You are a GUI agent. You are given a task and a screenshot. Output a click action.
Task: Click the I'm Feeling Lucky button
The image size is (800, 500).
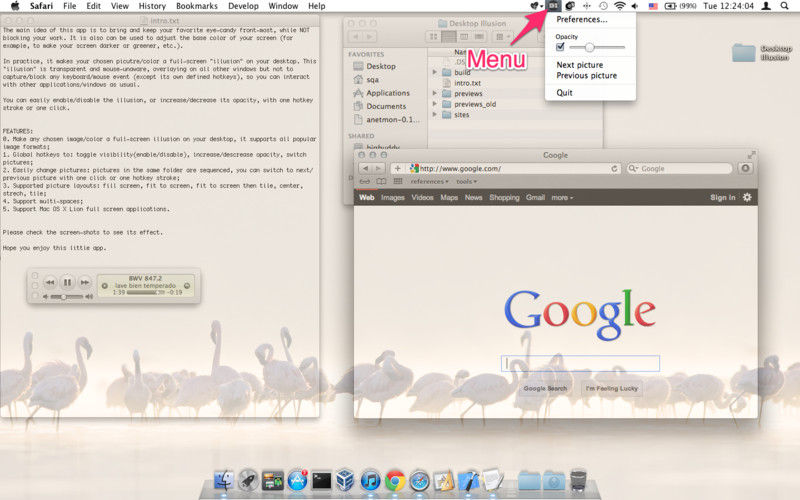[612, 388]
